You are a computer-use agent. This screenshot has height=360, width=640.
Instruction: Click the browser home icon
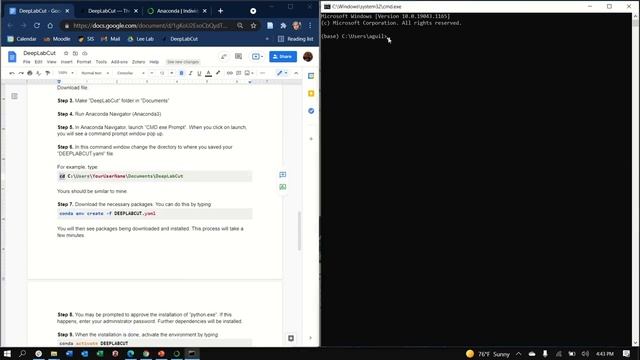50,25
